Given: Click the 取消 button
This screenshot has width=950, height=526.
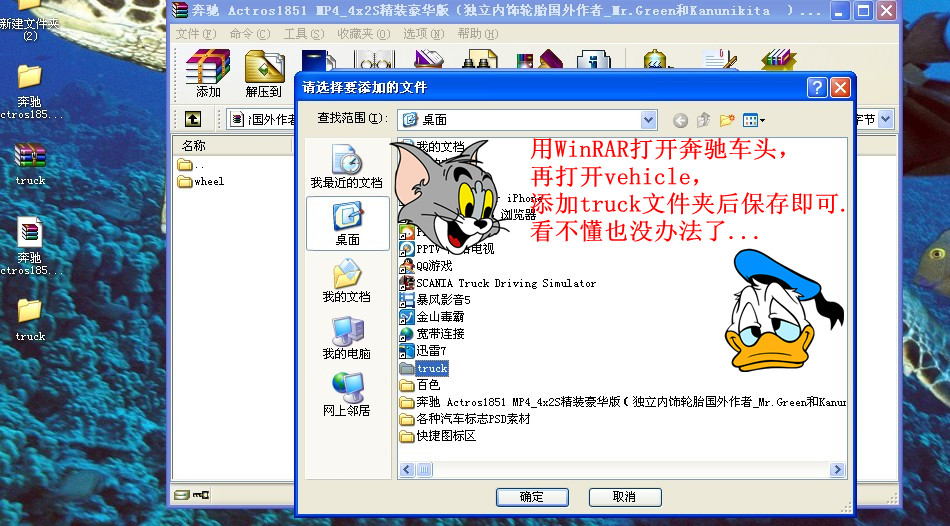Looking at the screenshot, I should [625, 497].
